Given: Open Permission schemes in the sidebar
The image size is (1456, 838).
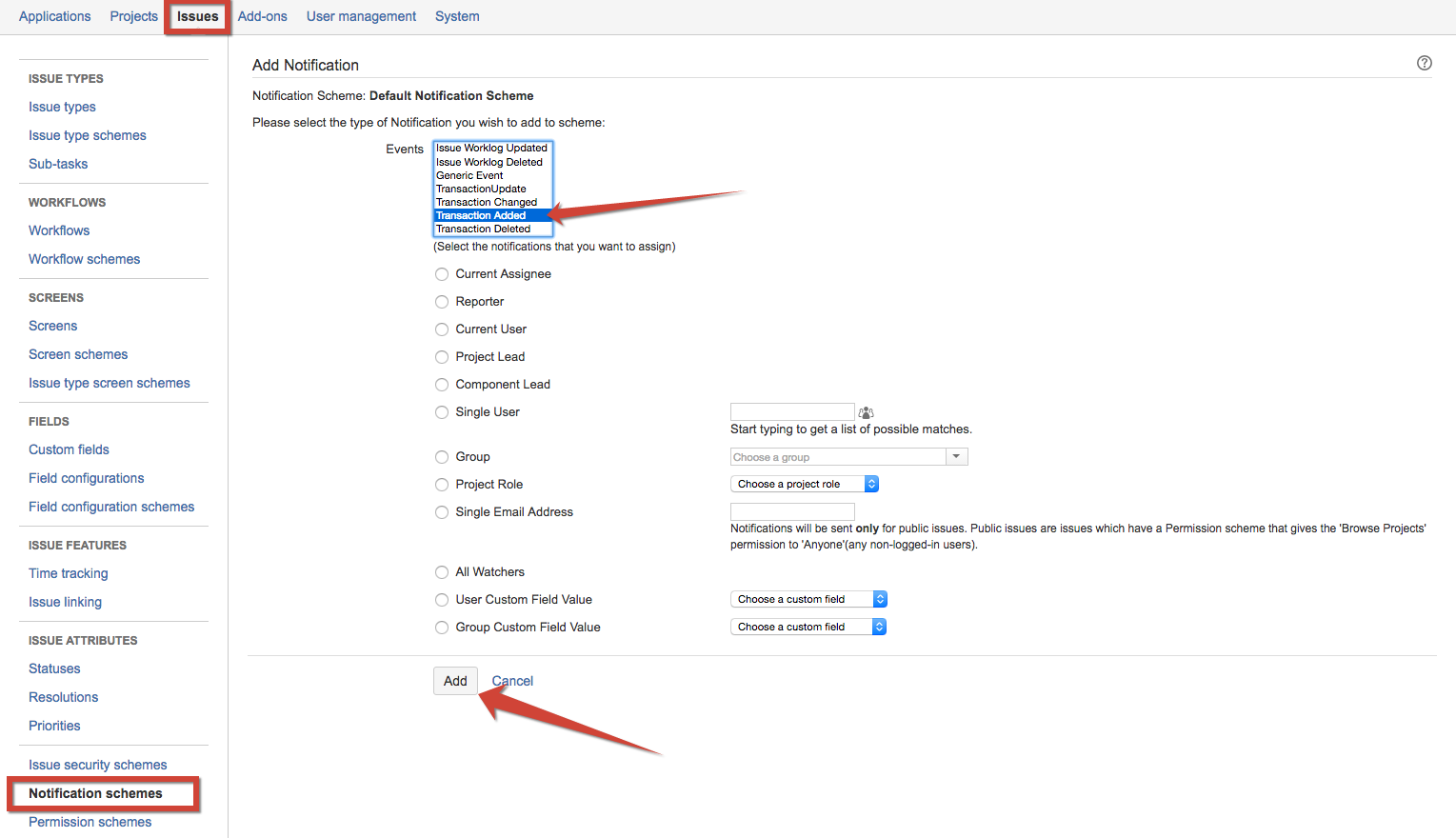Looking at the screenshot, I should [90, 822].
